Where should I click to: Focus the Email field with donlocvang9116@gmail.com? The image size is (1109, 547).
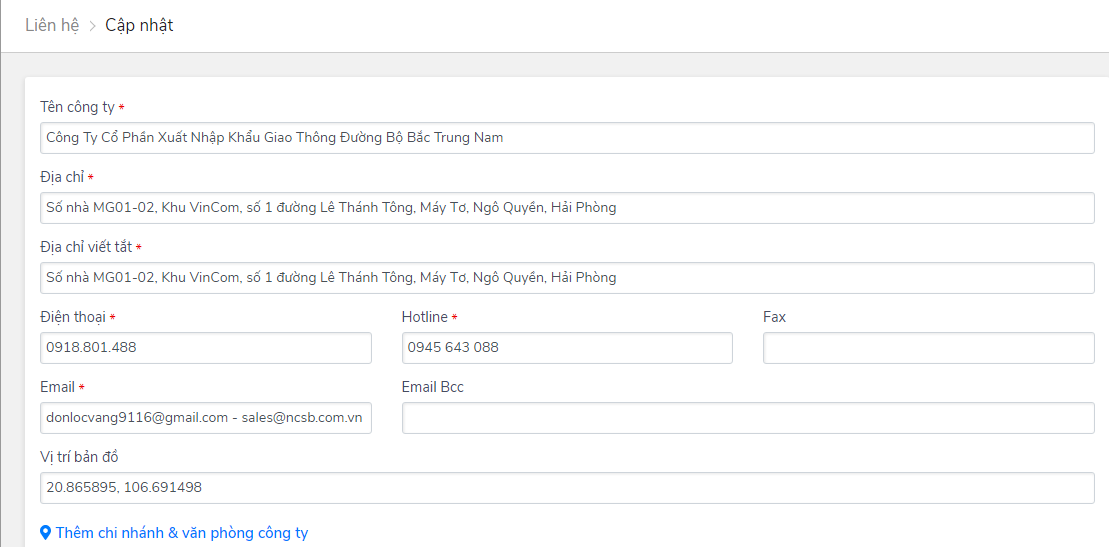point(205,418)
